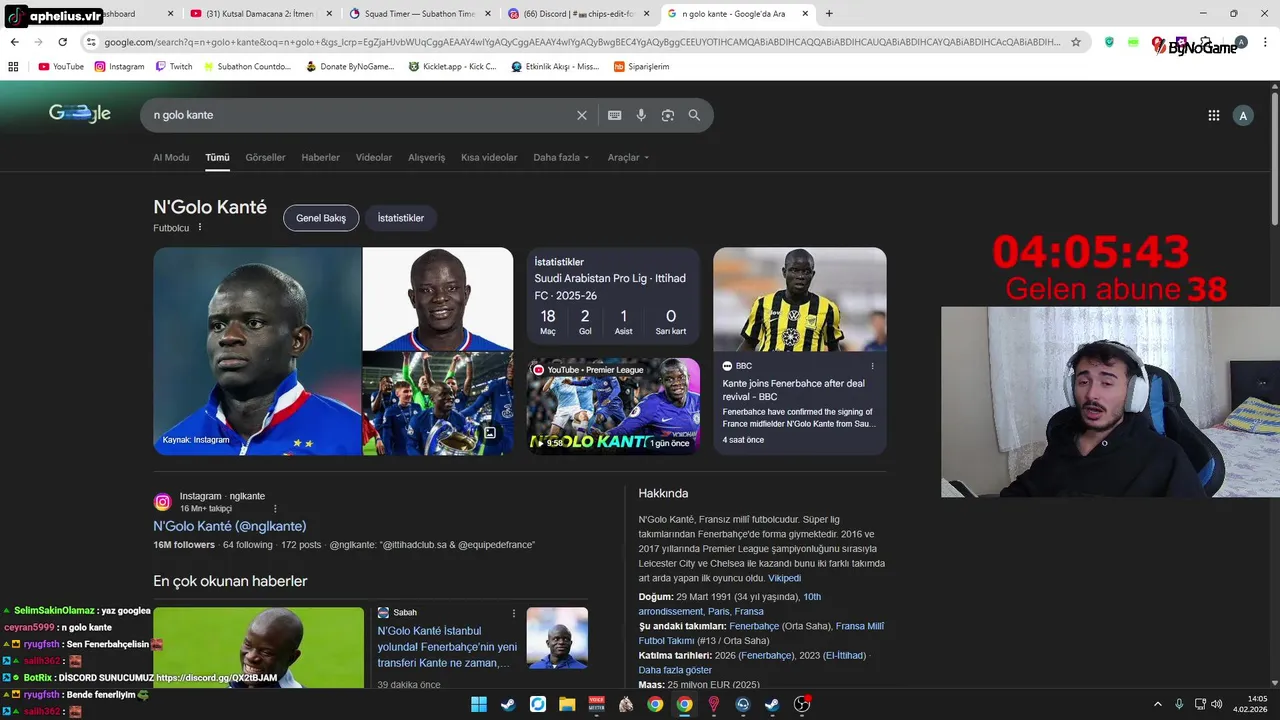The width and height of the screenshot is (1280, 720).
Task: Click the taskbar volume speaker icon
Action: tap(1217, 704)
